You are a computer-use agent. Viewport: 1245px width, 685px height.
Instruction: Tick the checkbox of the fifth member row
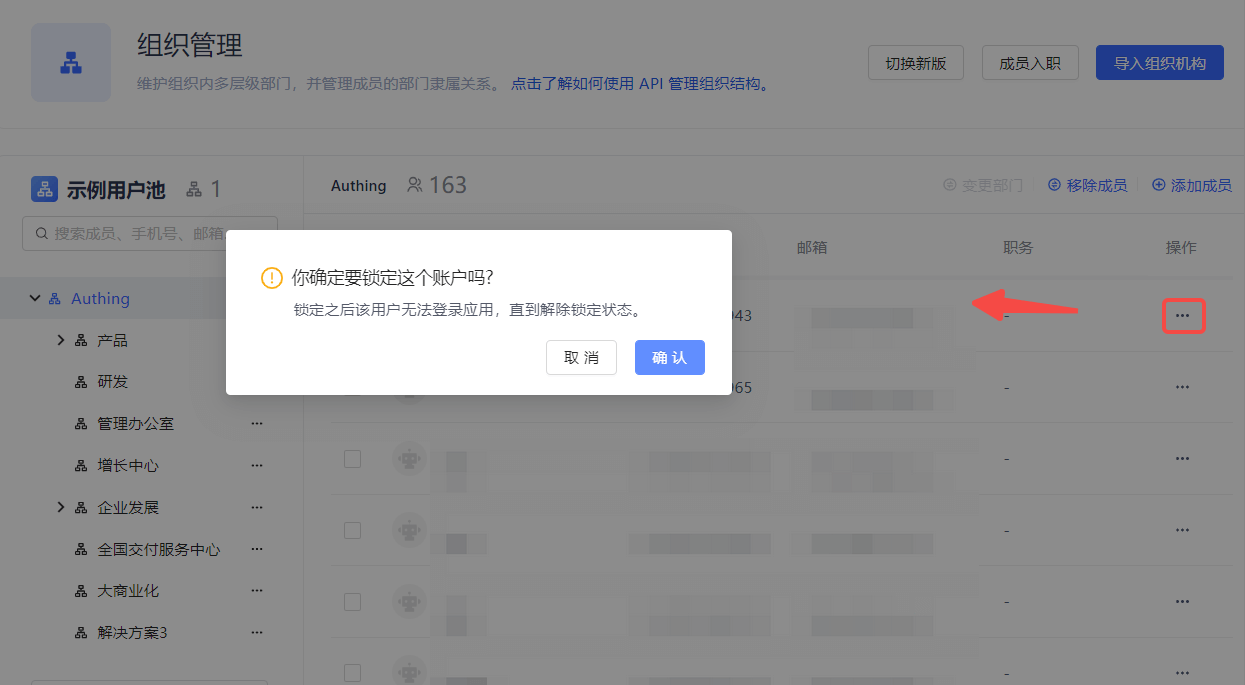coord(352,602)
